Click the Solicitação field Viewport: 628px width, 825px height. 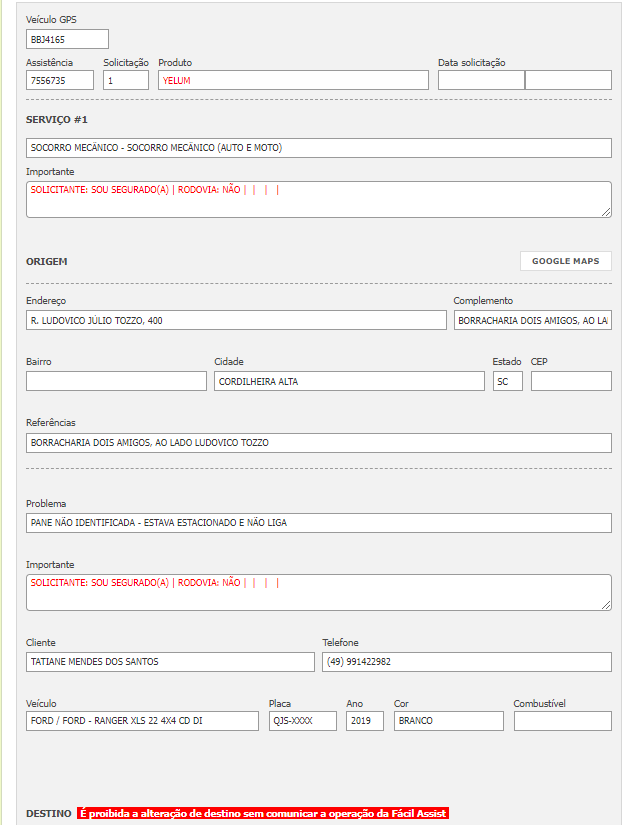[126, 80]
